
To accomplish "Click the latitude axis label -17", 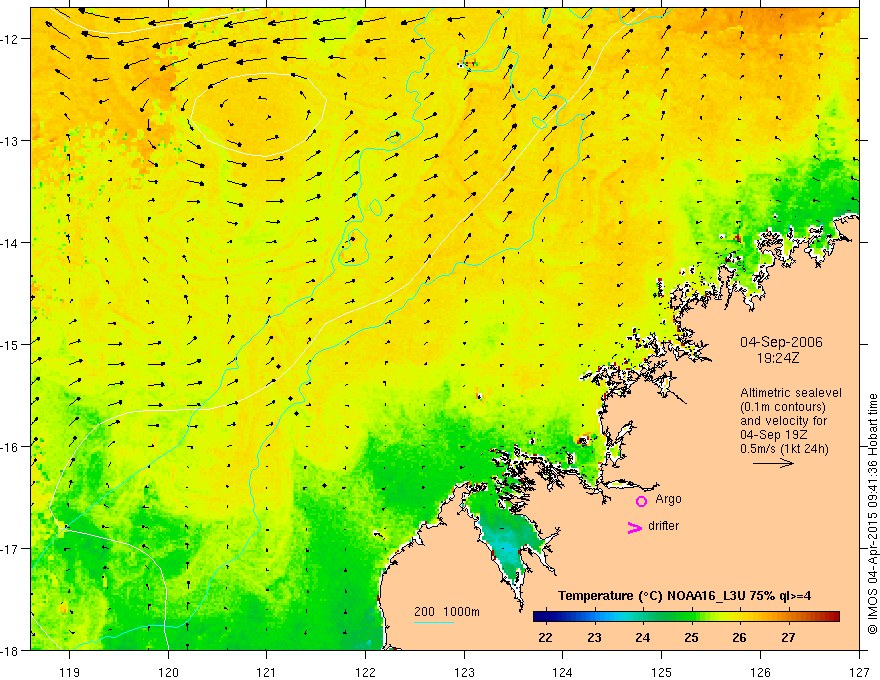I will click(10, 549).
